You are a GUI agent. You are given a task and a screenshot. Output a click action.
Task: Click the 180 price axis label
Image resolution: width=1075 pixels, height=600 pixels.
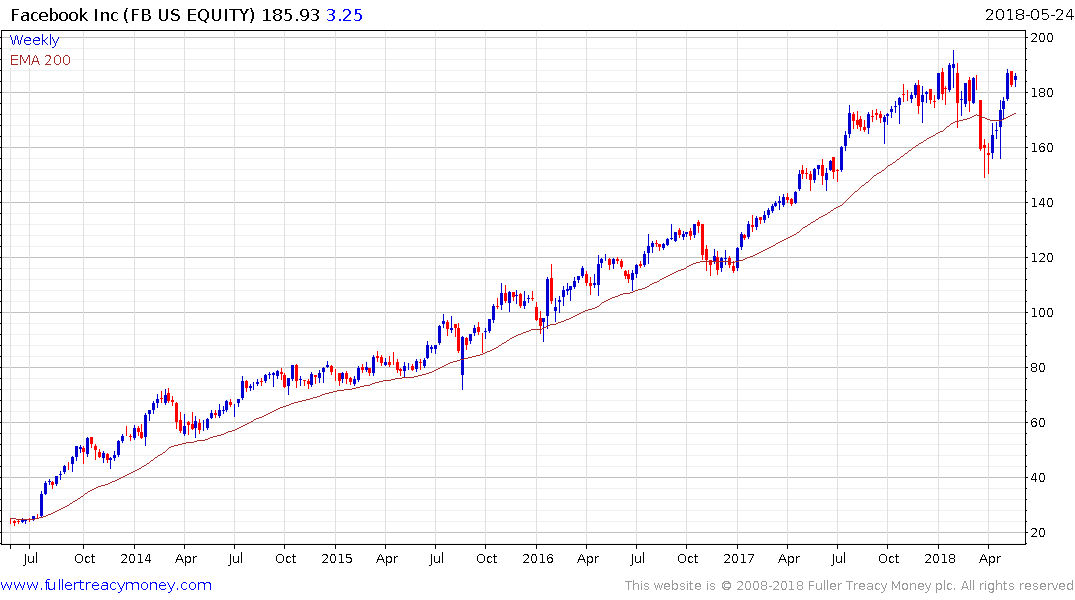tap(1042, 93)
